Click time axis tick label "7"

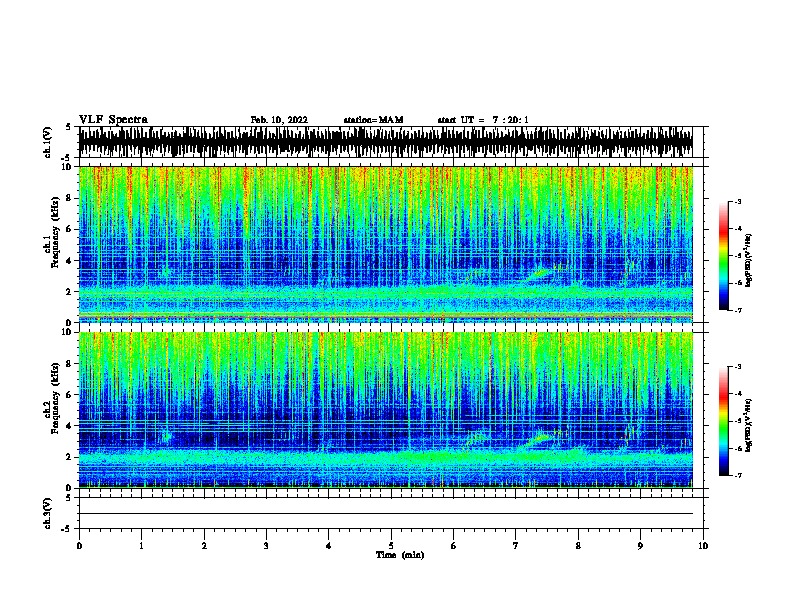[516, 546]
